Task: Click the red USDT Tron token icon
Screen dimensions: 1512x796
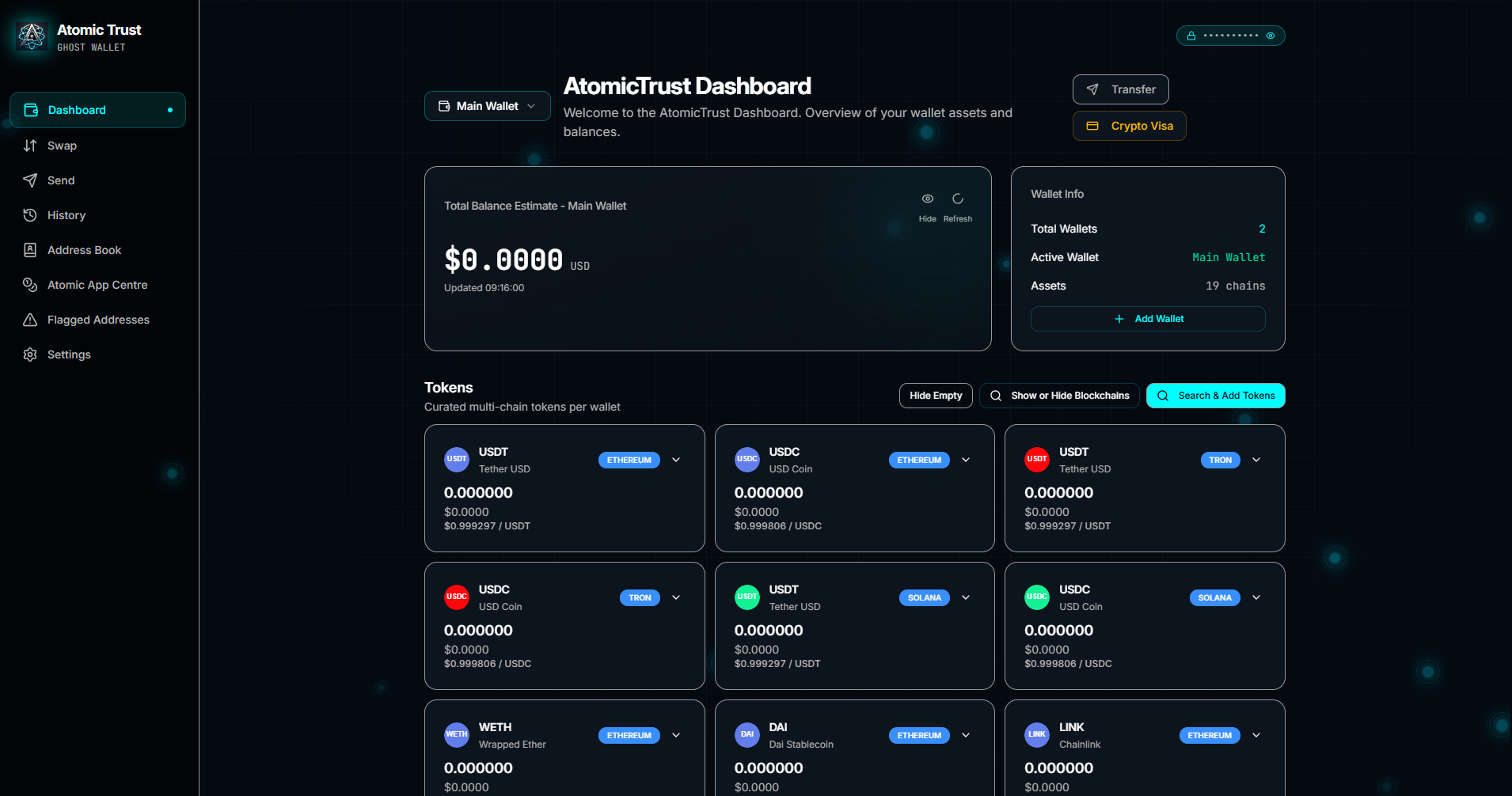Action: pyautogui.click(x=1037, y=459)
